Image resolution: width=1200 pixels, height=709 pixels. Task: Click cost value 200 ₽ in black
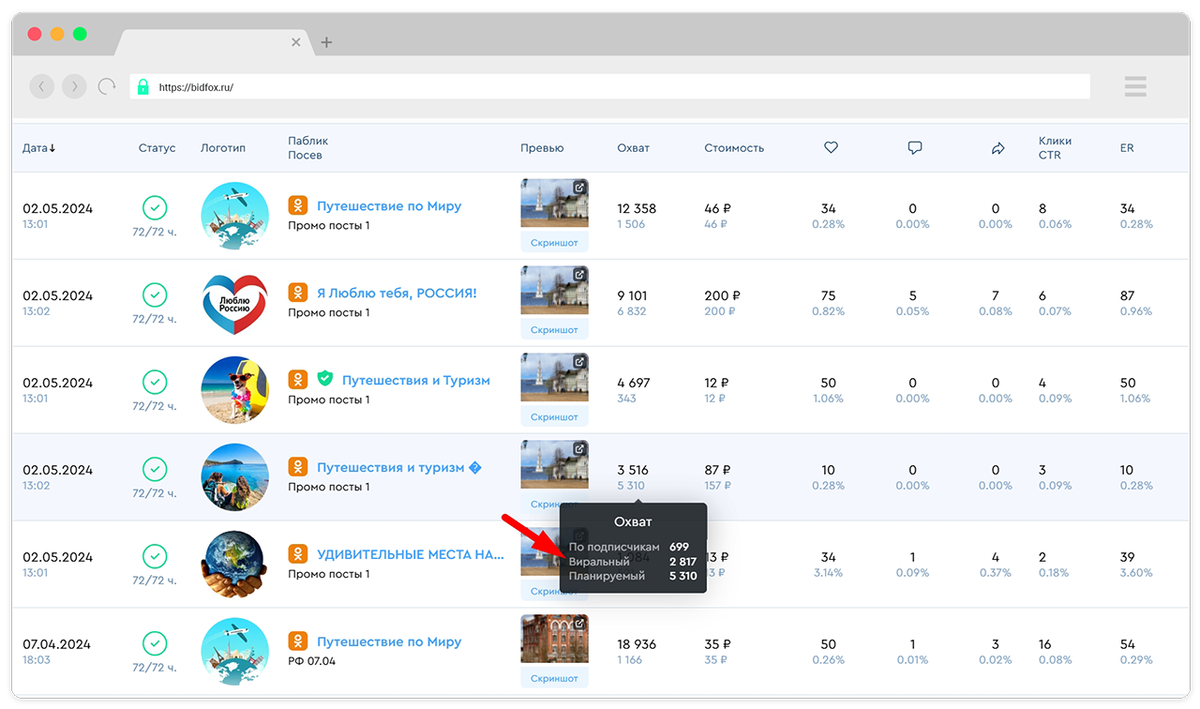point(722,295)
